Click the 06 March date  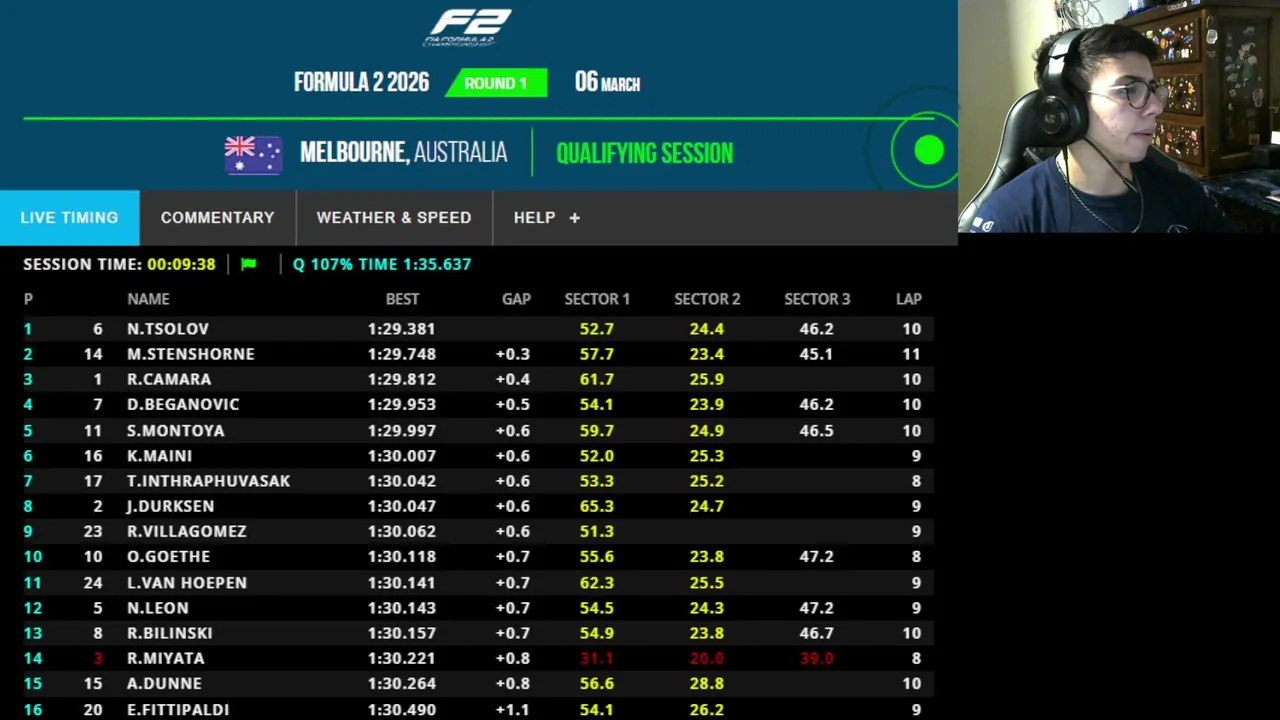[607, 83]
